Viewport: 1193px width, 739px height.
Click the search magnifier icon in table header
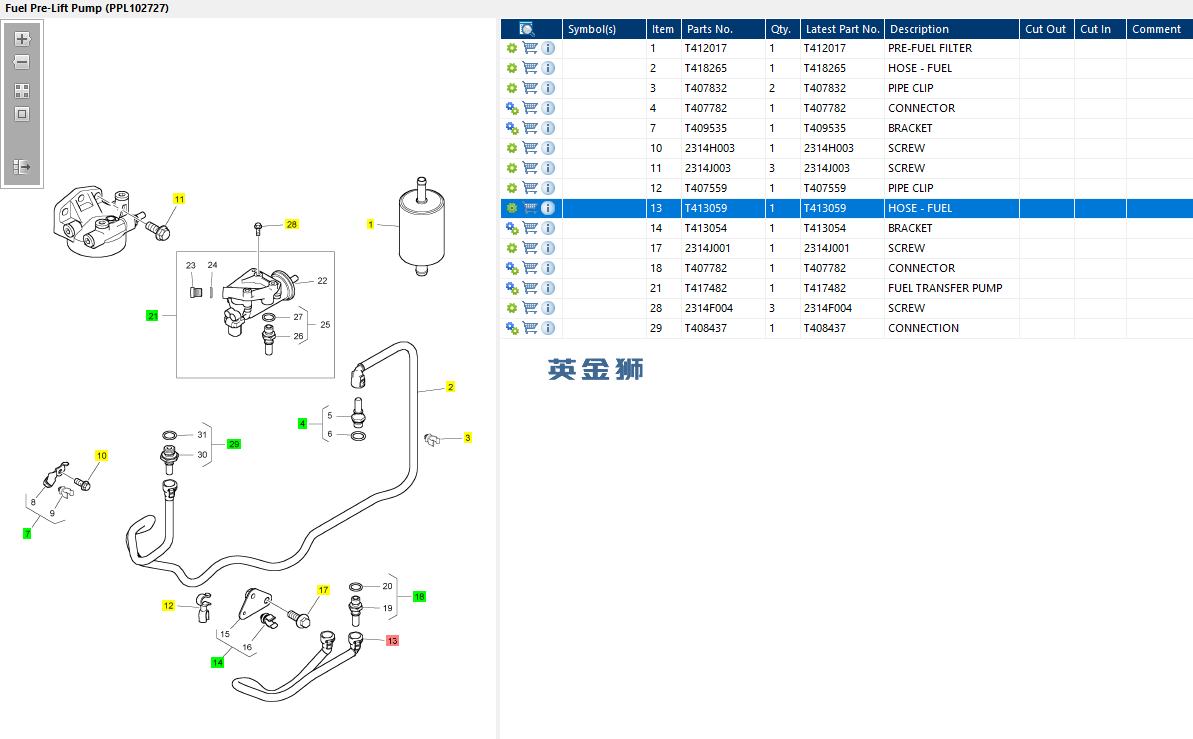527,29
